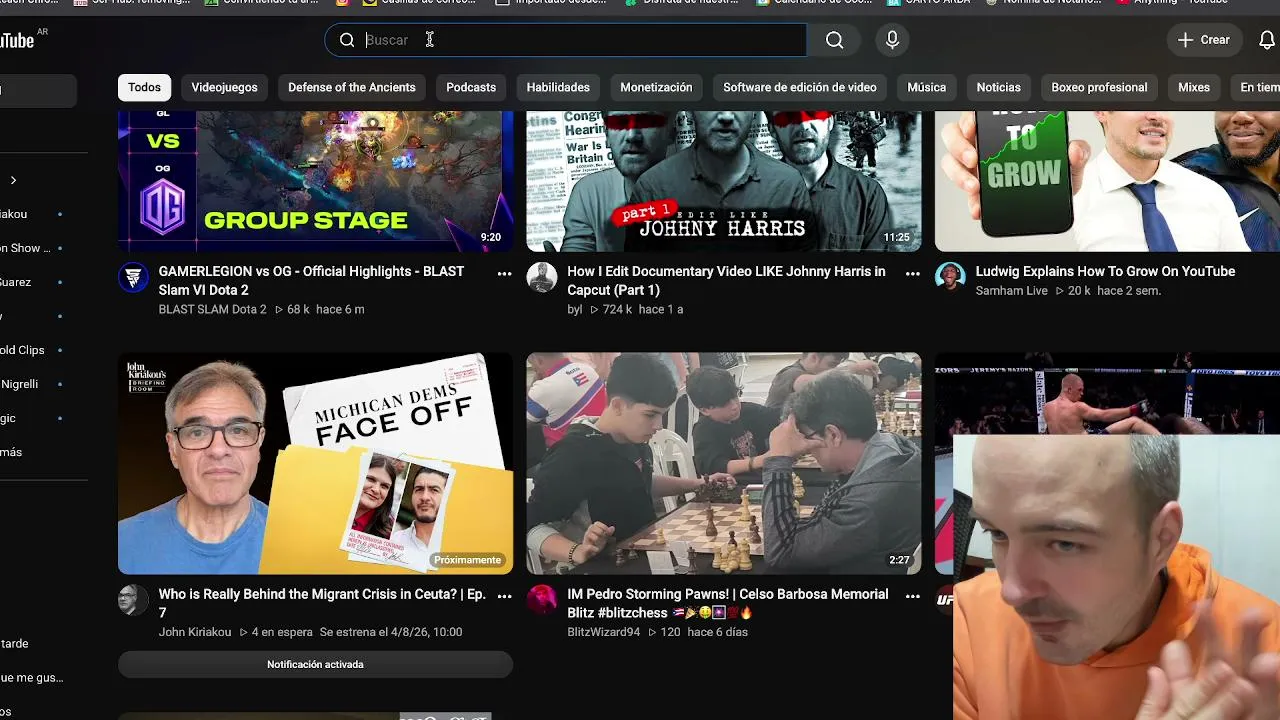Click the Samham Live channel name

(x=1011, y=291)
